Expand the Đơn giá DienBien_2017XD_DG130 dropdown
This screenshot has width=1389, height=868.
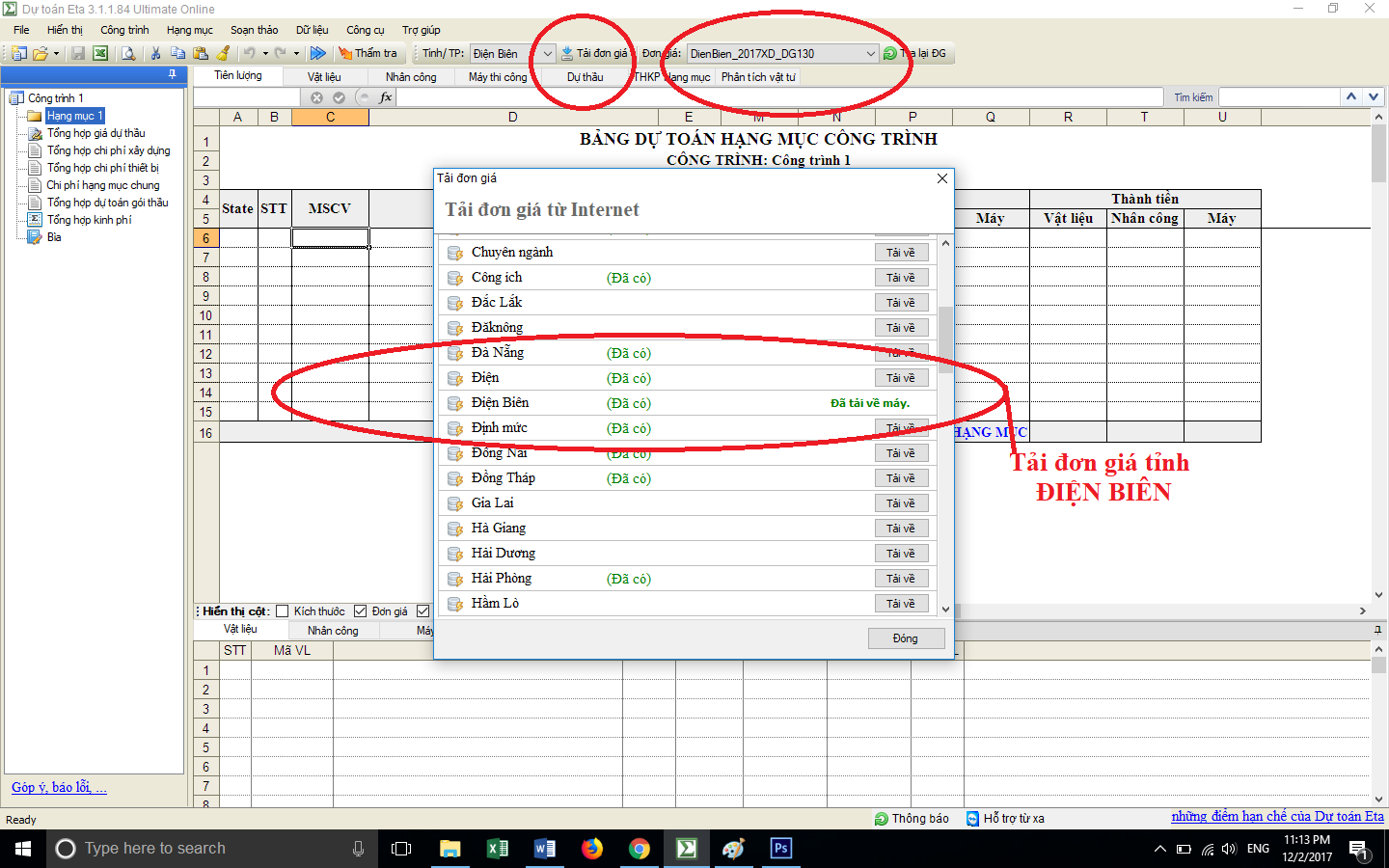point(870,54)
